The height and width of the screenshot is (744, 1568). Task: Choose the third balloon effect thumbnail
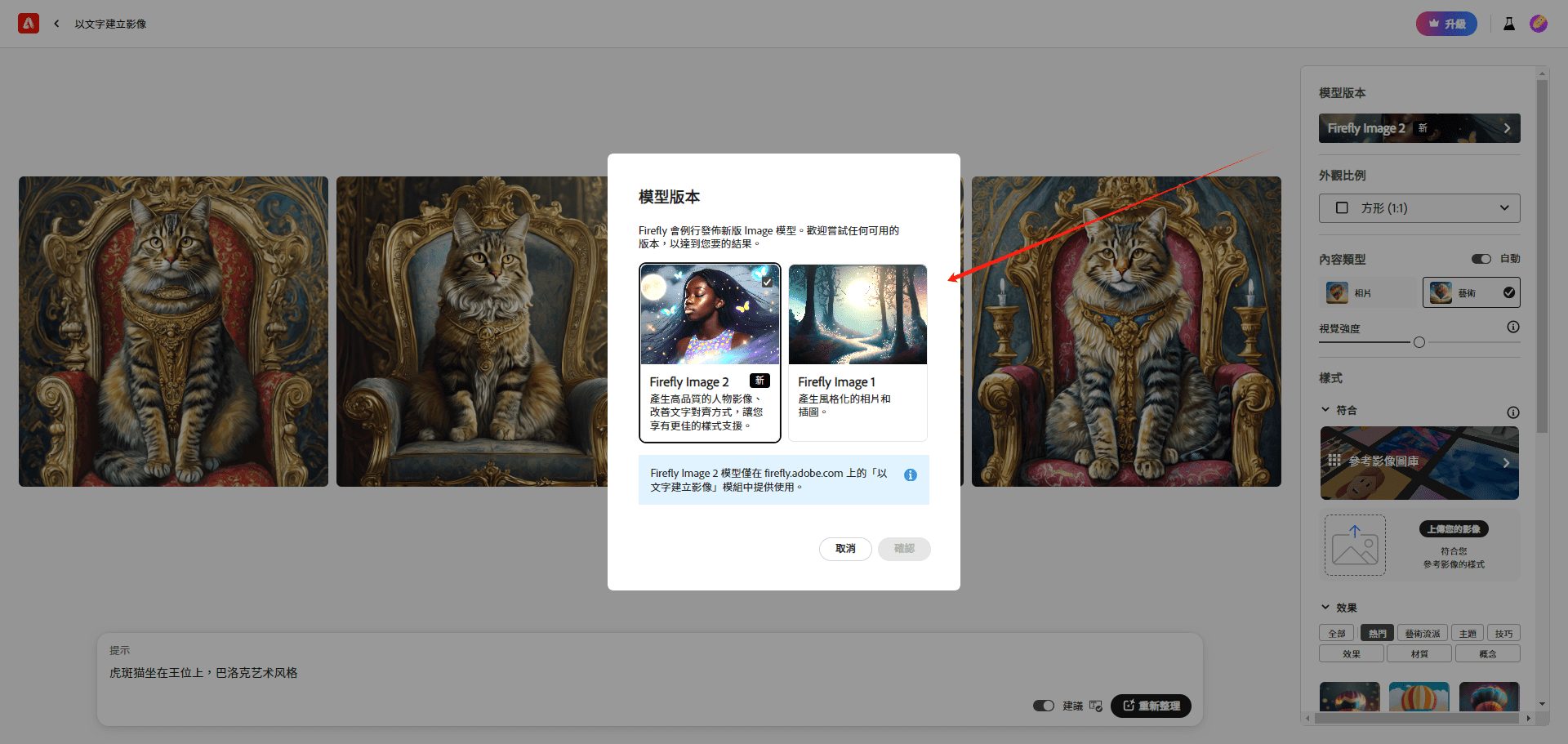point(1489,697)
